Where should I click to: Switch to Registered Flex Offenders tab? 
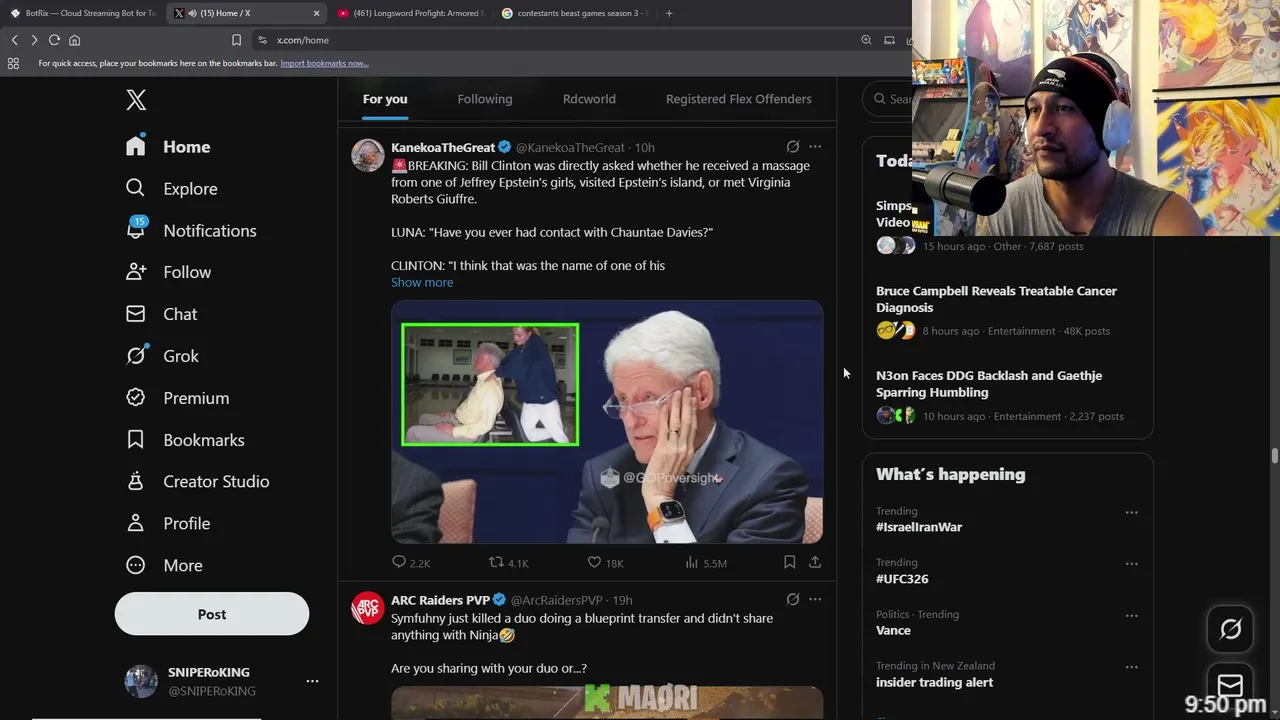[x=739, y=99]
